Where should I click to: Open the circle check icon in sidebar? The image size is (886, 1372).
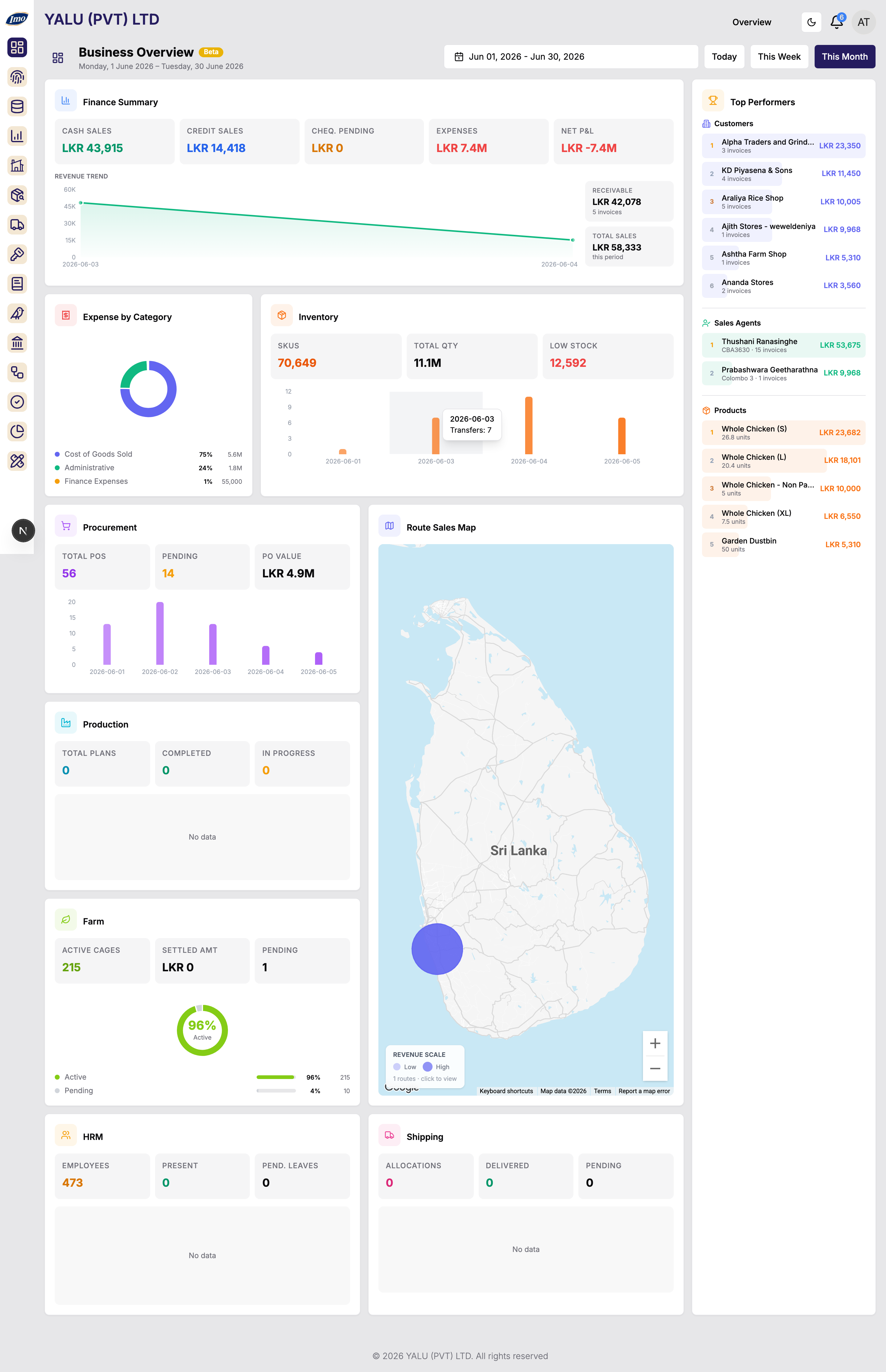pyautogui.click(x=17, y=402)
